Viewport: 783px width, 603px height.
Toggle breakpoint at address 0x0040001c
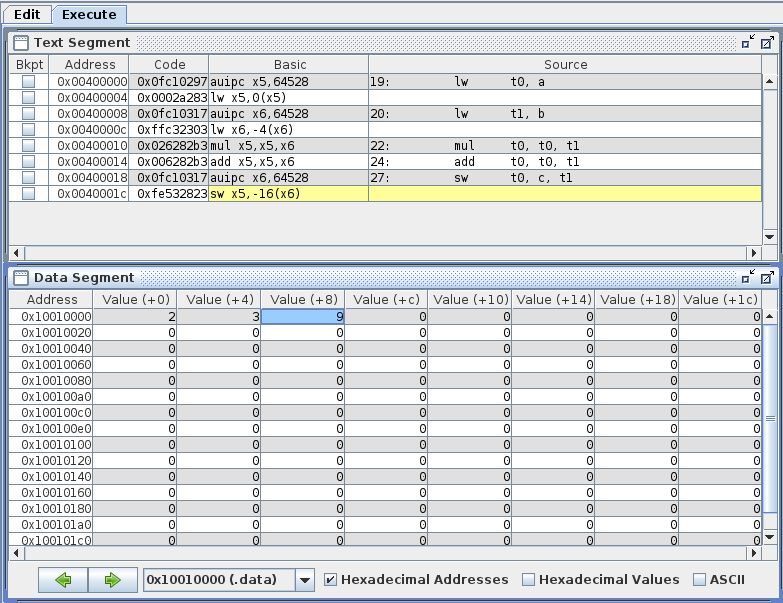(x=28, y=193)
